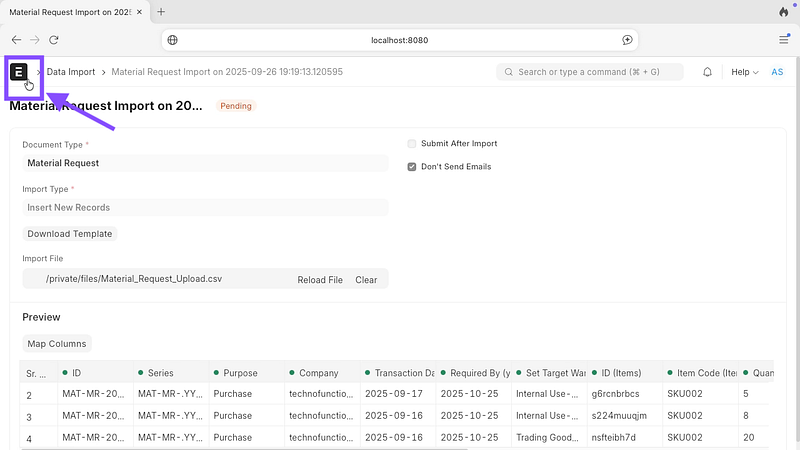Click the globe site info icon
The image size is (800, 450).
[173, 40]
